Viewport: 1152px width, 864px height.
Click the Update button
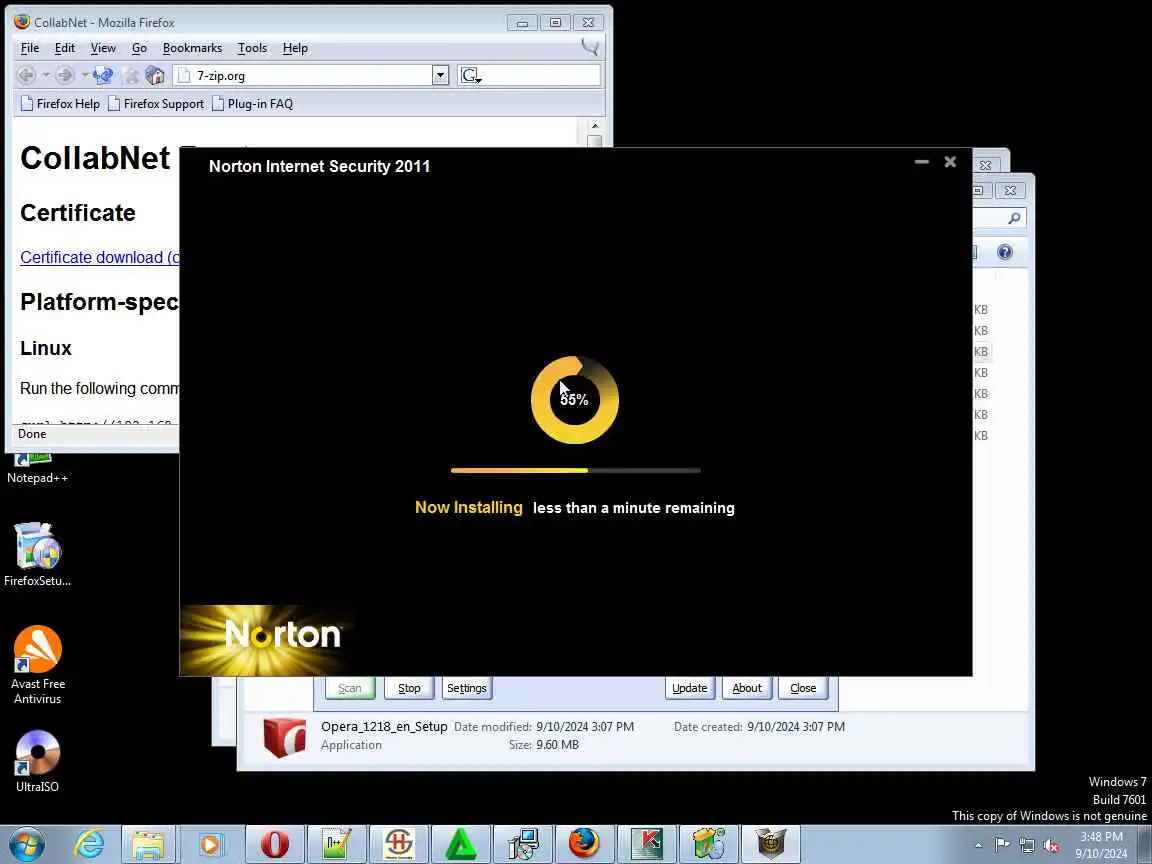[690, 688]
